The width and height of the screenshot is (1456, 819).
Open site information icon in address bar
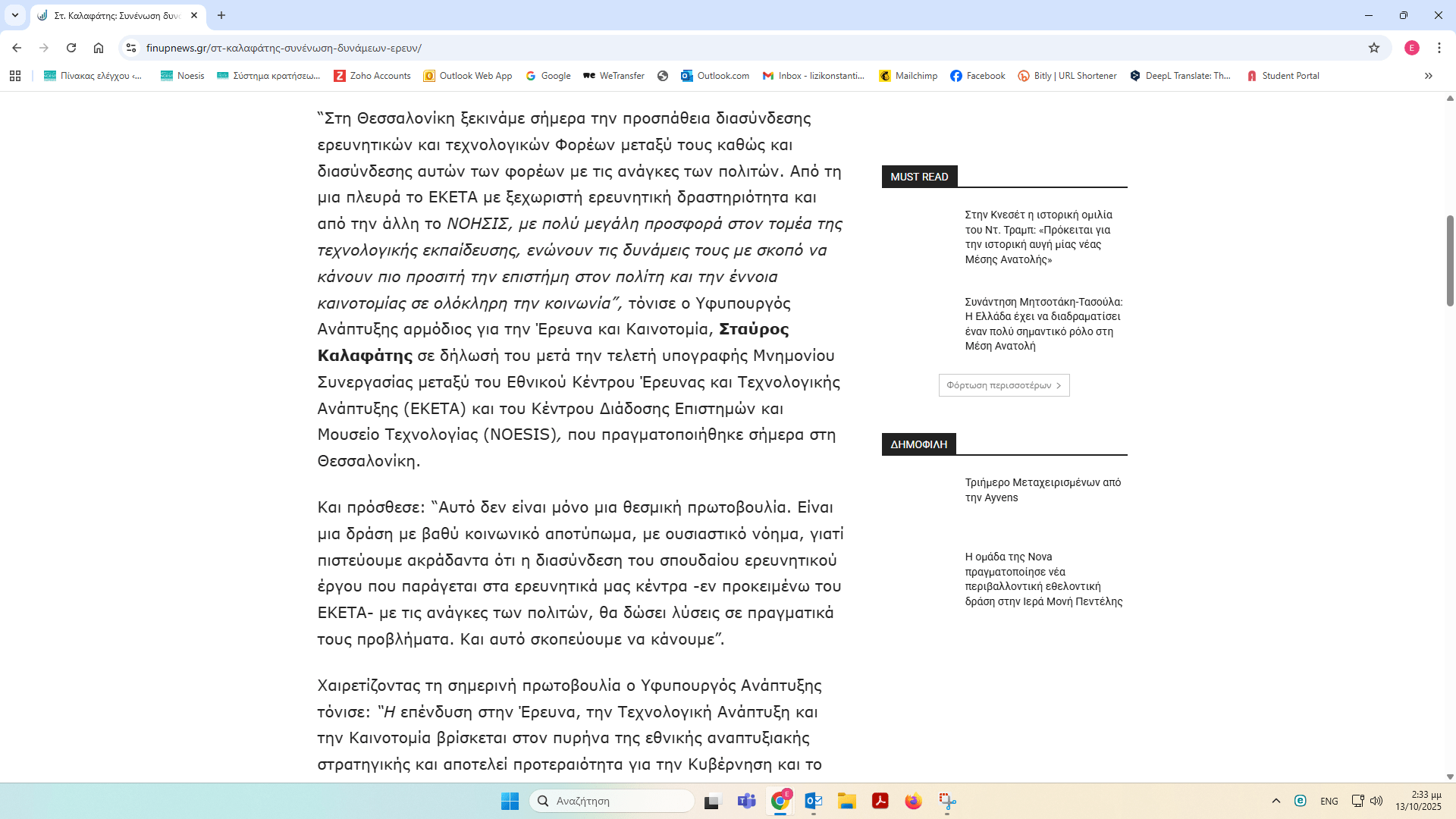(x=131, y=48)
